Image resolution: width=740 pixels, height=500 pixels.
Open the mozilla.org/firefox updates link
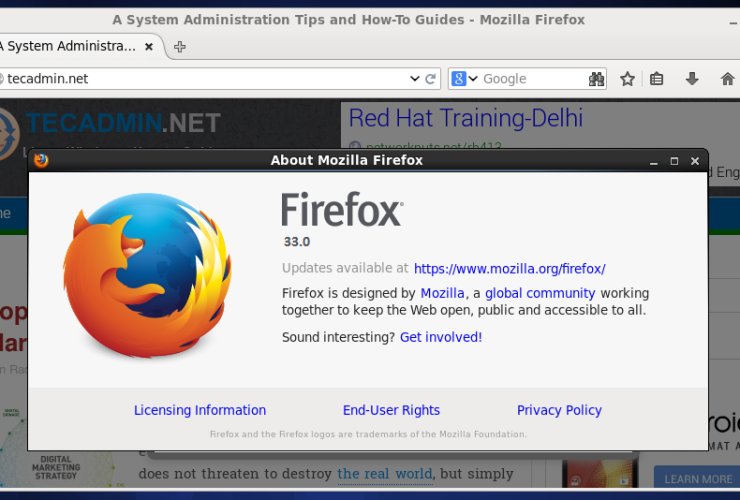509,268
